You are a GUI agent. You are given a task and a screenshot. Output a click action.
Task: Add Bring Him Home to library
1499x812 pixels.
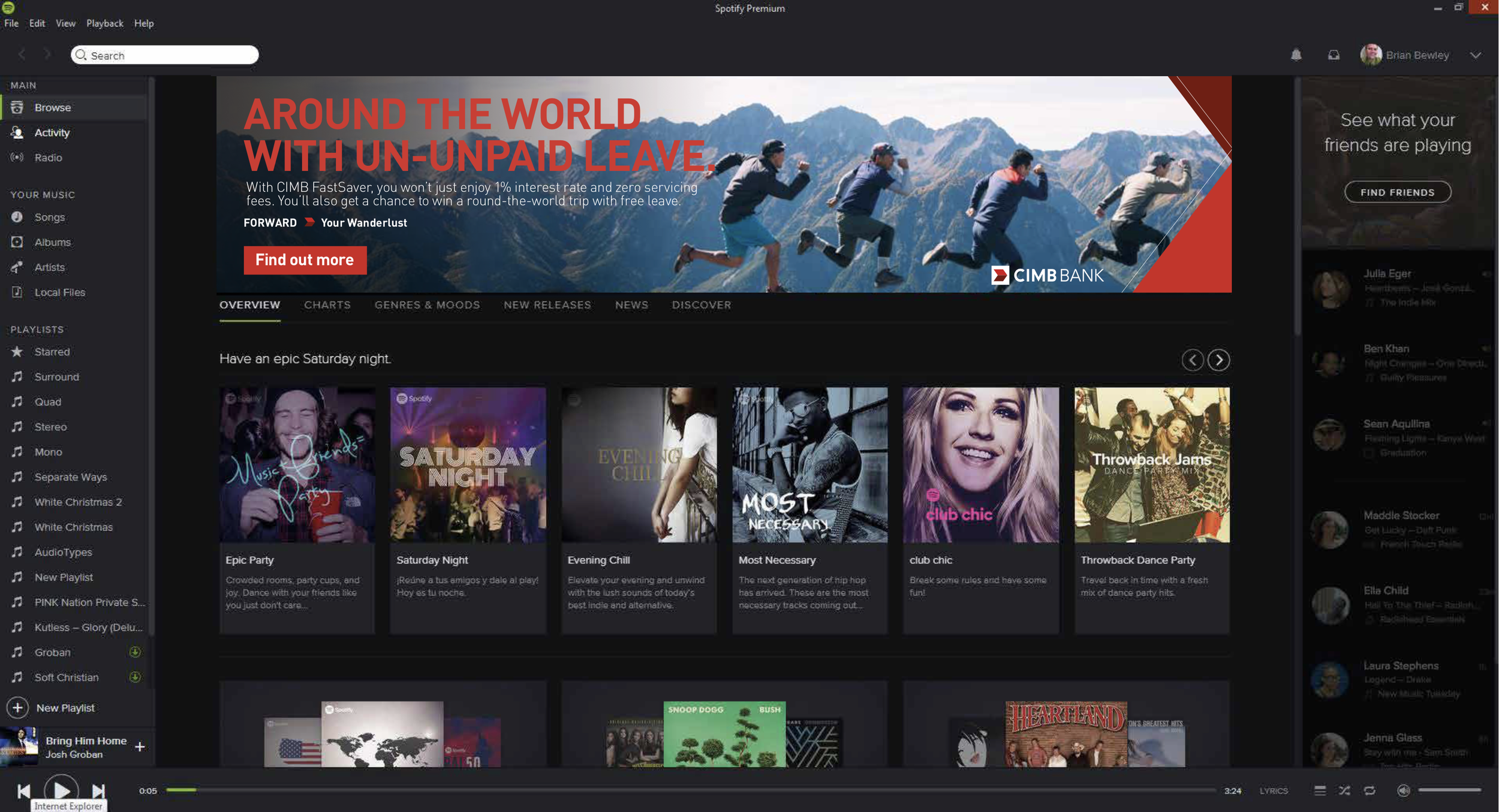(x=140, y=747)
